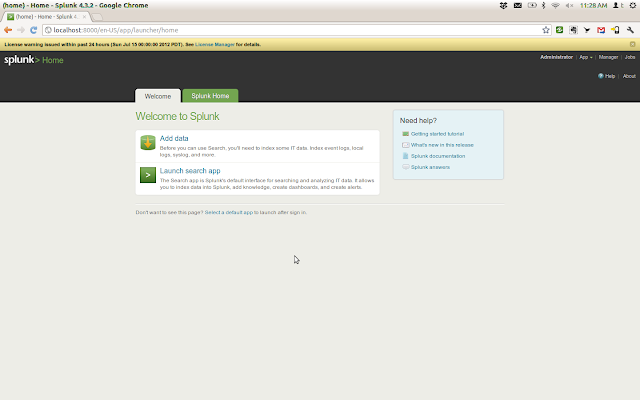Click the browser back arrow

click(x=8, y=30)
